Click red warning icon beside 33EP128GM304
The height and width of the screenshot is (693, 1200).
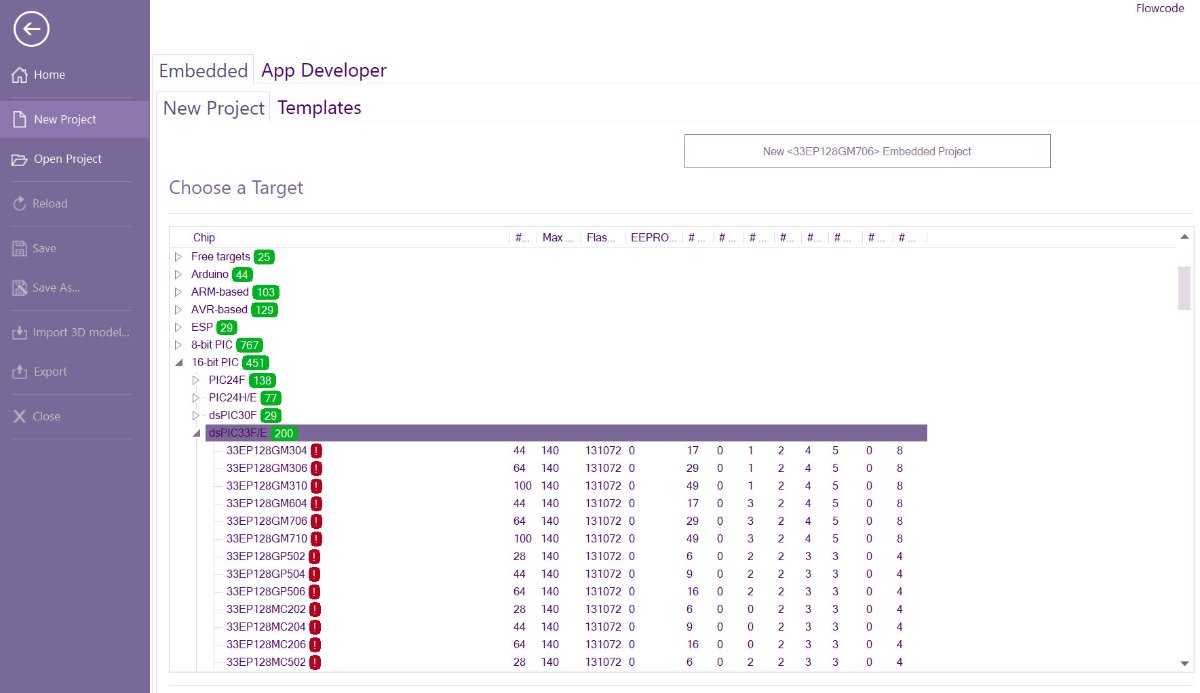316,450
